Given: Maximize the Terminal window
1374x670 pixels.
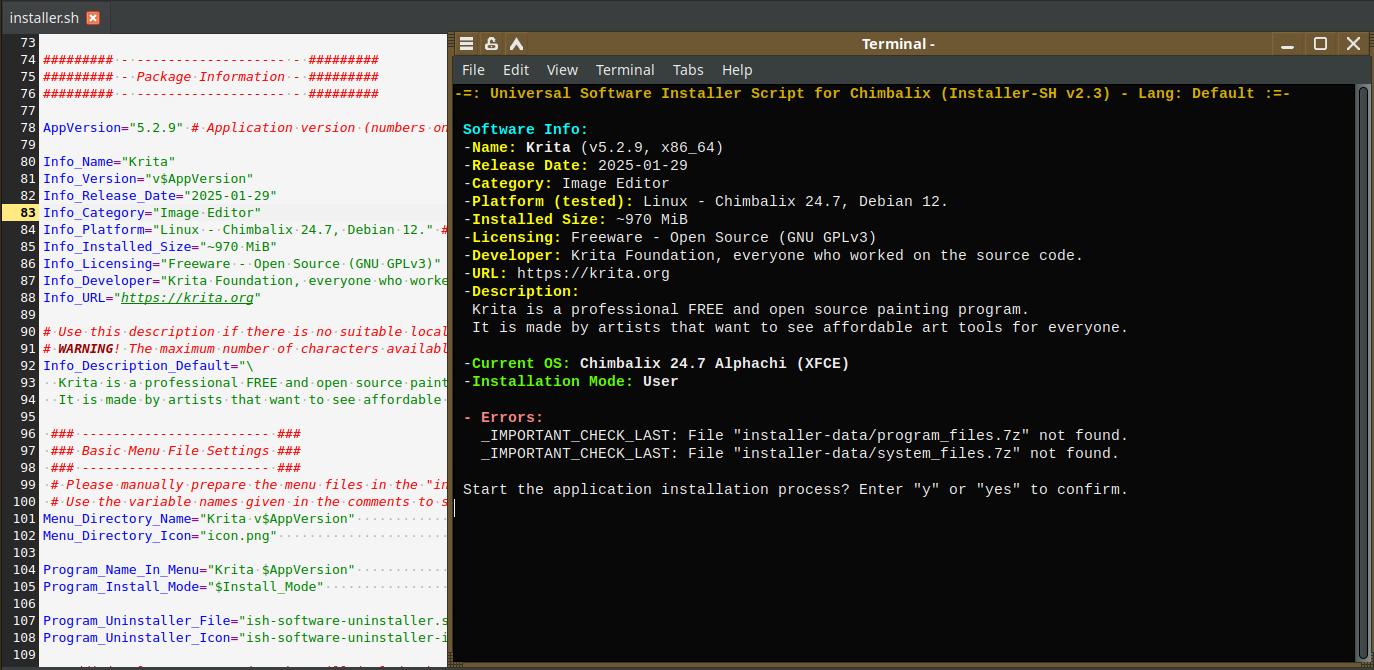Looking at the screenshot, I should coord(1320,43).
